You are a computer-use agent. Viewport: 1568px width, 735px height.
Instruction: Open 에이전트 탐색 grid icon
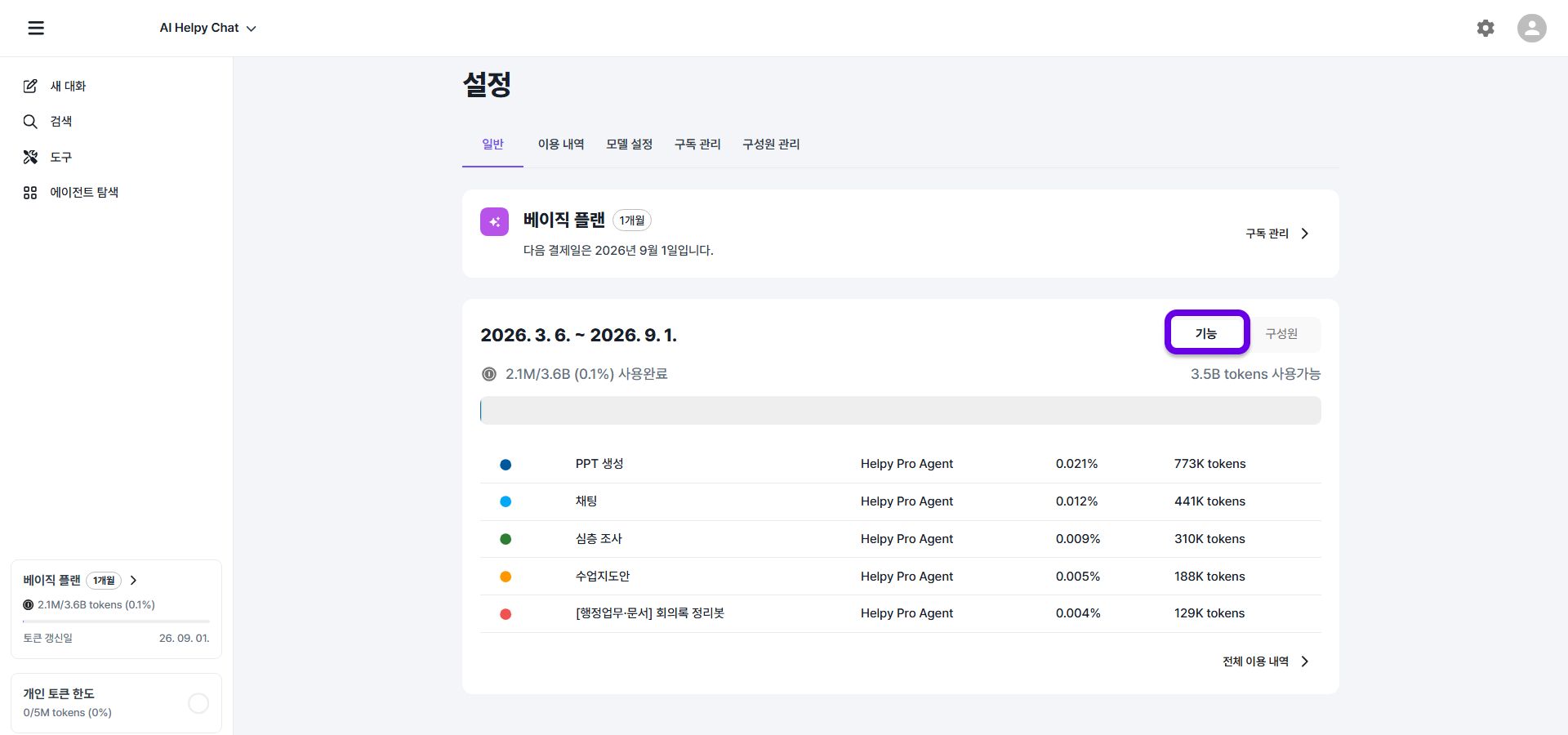(30, 192)
